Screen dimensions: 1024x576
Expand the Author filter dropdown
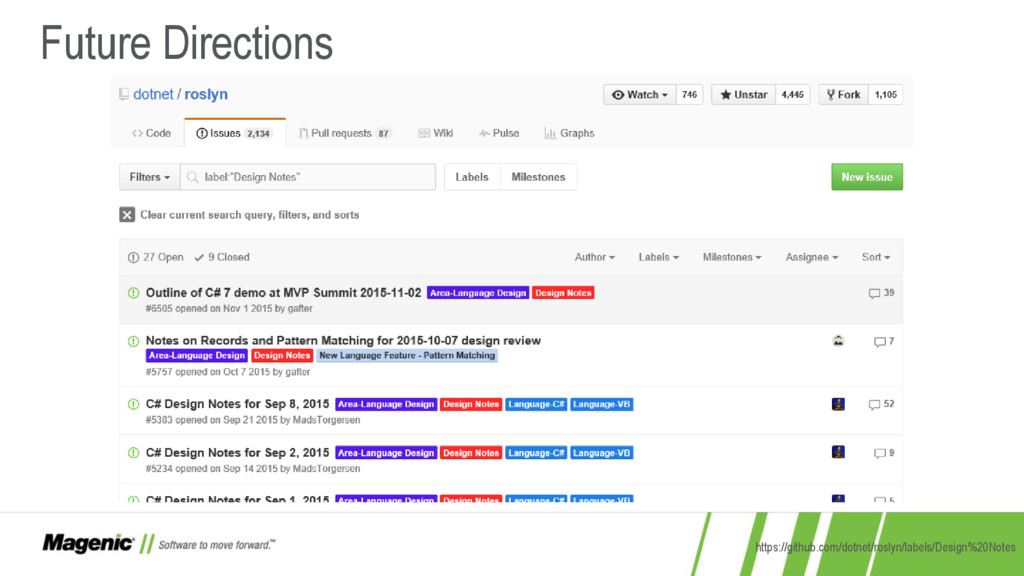click(x=595, y=257)
